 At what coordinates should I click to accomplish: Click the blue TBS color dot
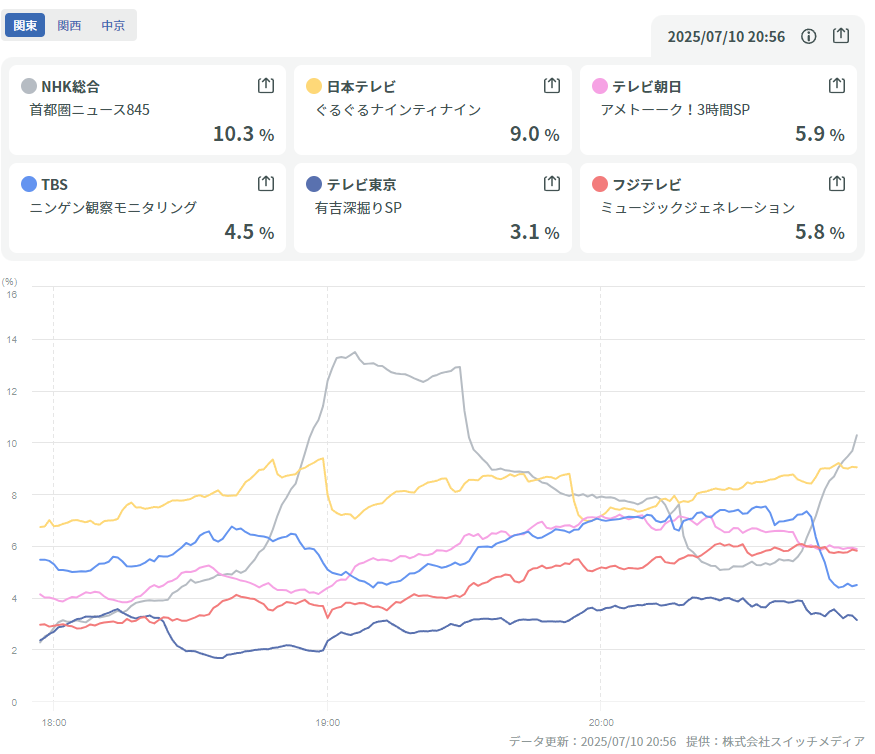coord(29,184)
